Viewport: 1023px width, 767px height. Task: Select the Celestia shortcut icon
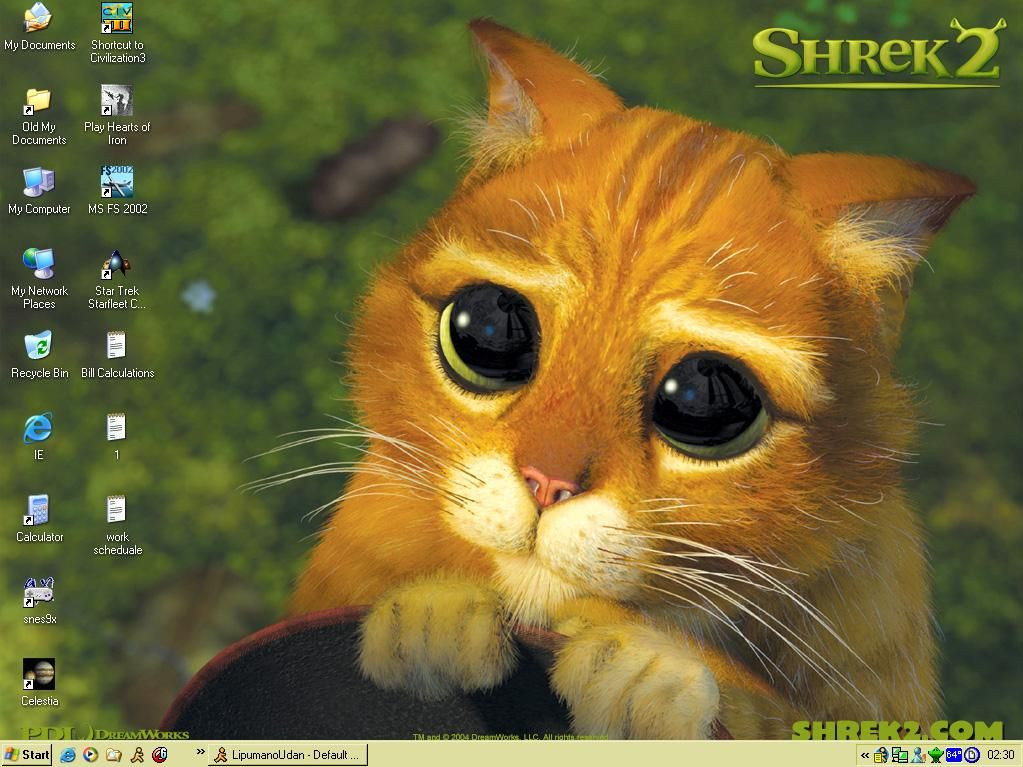39,683
